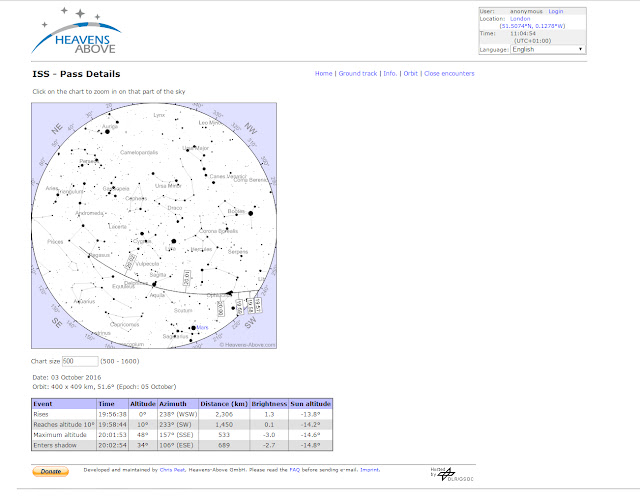
Task: Click the Heavens Above logo
Action: tap(76, 31)
